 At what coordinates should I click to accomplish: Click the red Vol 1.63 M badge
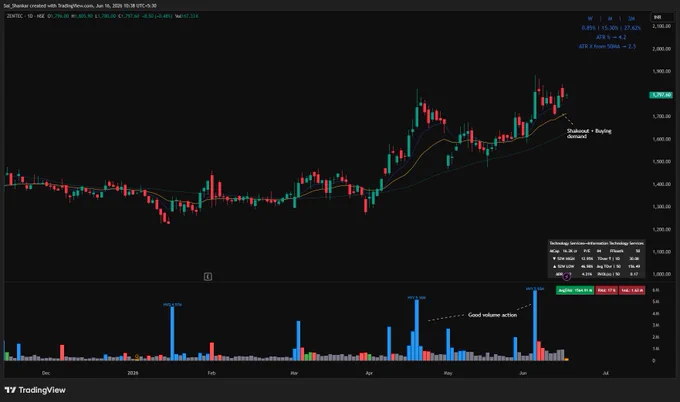pyautogui.click(x=632, y=290)
